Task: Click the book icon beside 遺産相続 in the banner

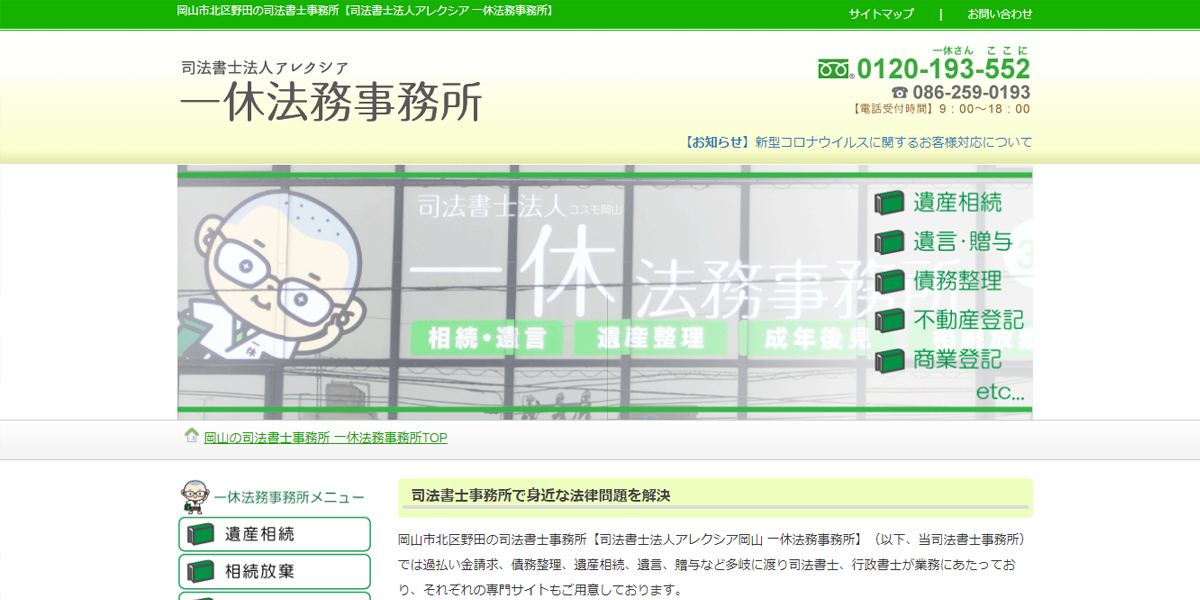Action: (x=888, y=204)
